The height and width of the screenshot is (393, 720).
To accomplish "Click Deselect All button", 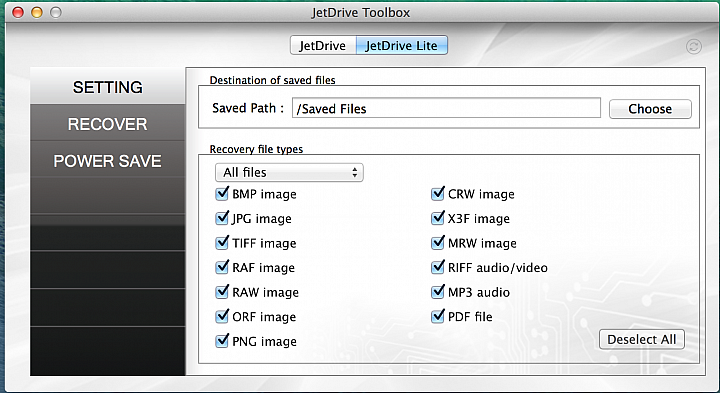I will tap(641, 340).
